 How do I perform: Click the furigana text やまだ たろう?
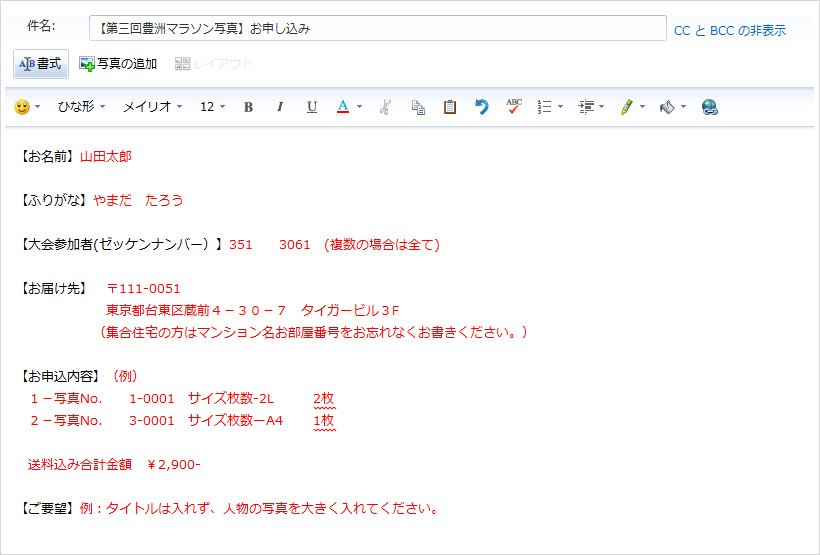[138, 200]
